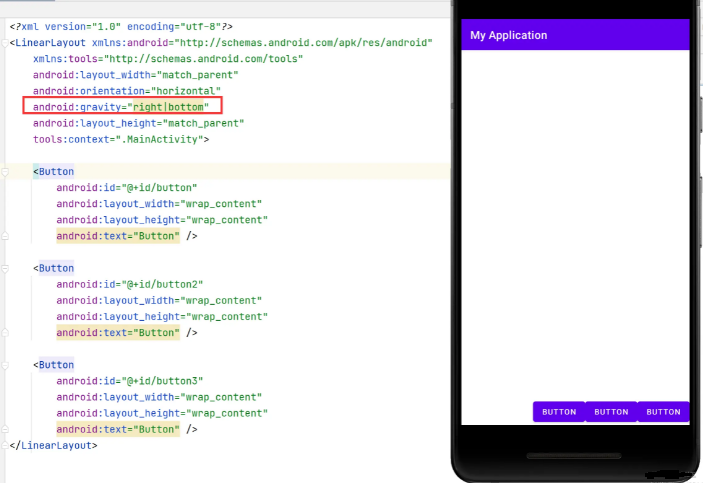Collapse fold marker beside the highlighted Button tag

click(x=5, y=172)
